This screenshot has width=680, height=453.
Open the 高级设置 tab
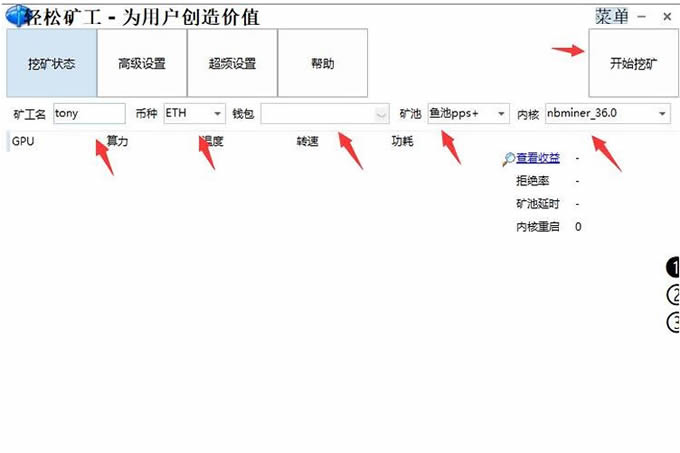click(142, 63)
